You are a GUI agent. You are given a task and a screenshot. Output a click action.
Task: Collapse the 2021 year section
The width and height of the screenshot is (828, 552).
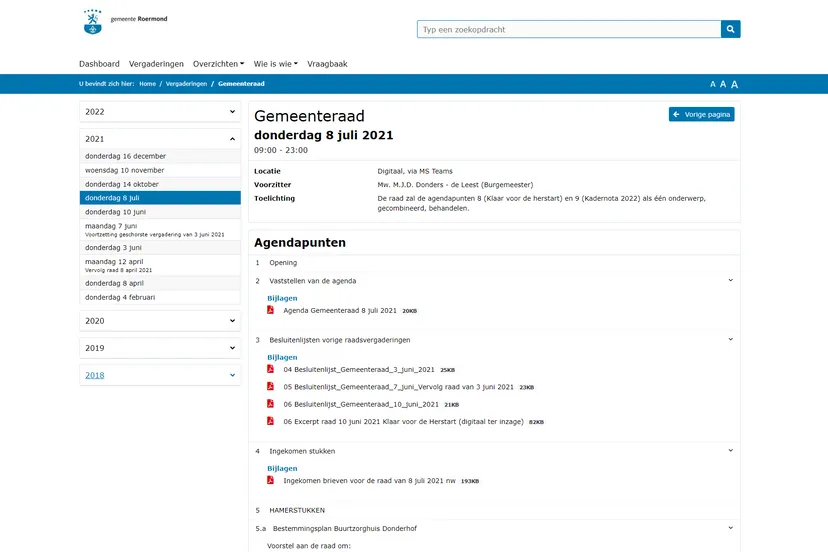pyautogui.click(x=160, y=139)
